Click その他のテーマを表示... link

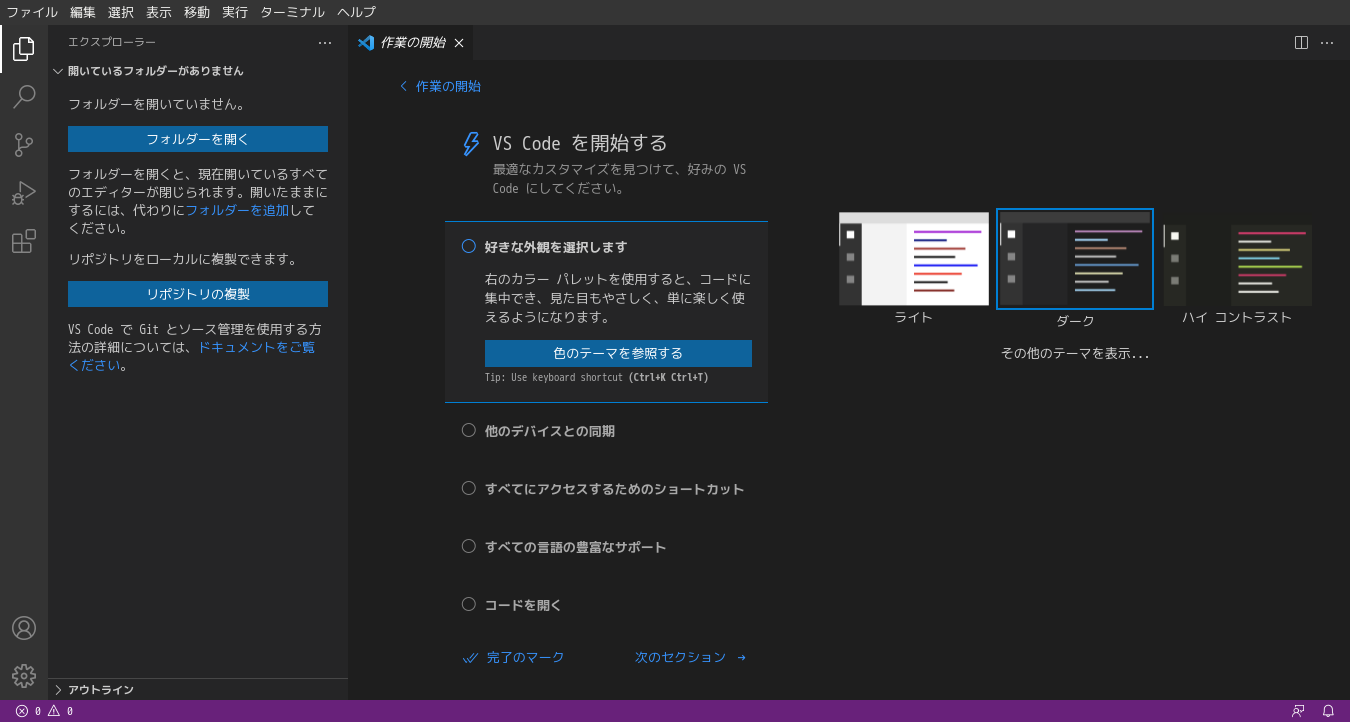pyautogui.click(x=1075, y=353)
